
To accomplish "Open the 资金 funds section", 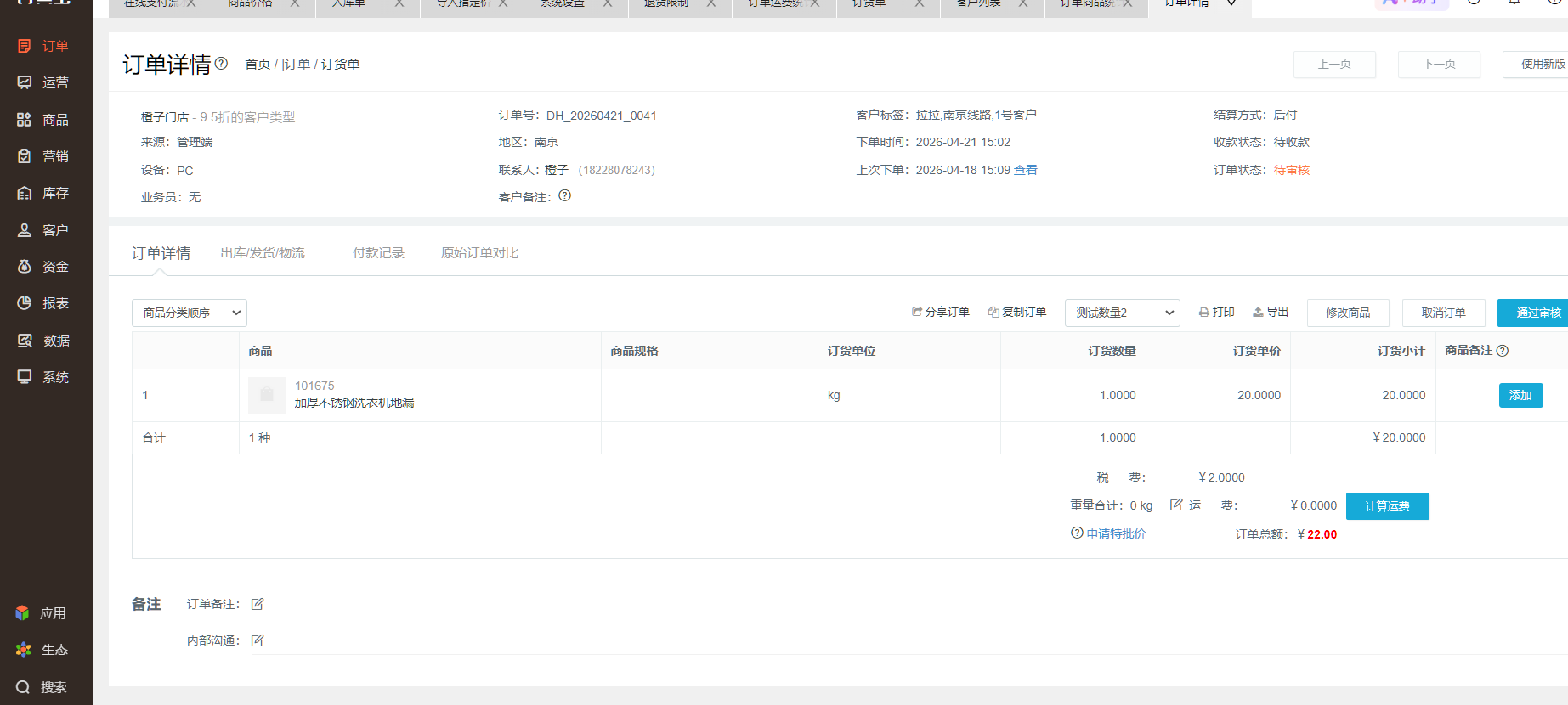I will pos(43,267).
